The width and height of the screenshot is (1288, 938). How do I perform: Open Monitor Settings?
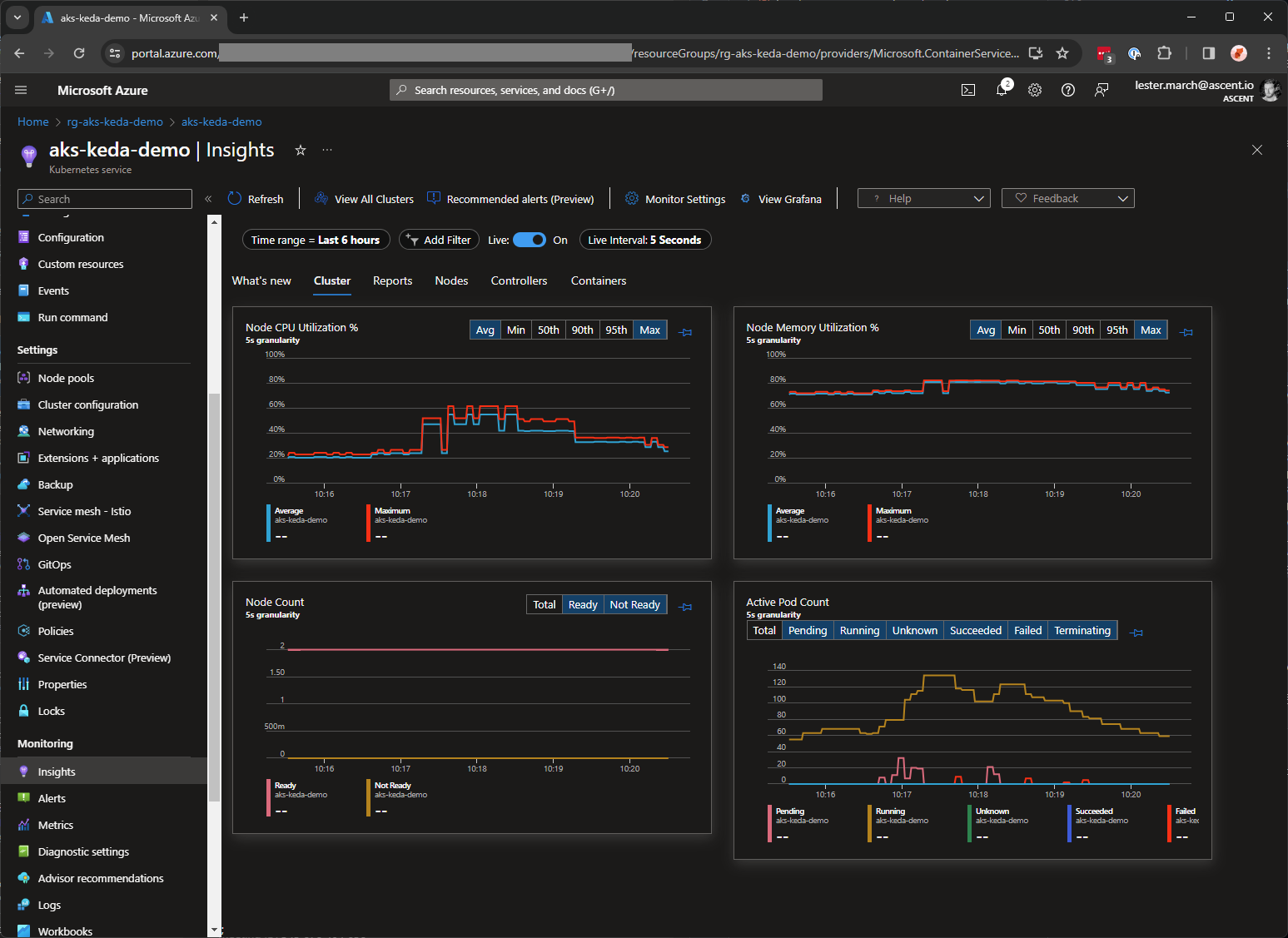pyautogui.click(x=675, y=199)
